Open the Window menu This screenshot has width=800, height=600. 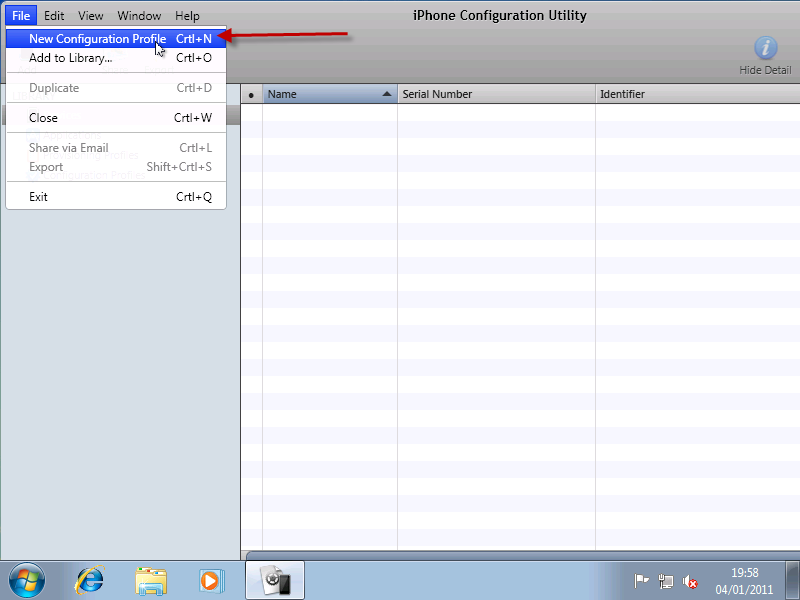click(x=139, y=16)
